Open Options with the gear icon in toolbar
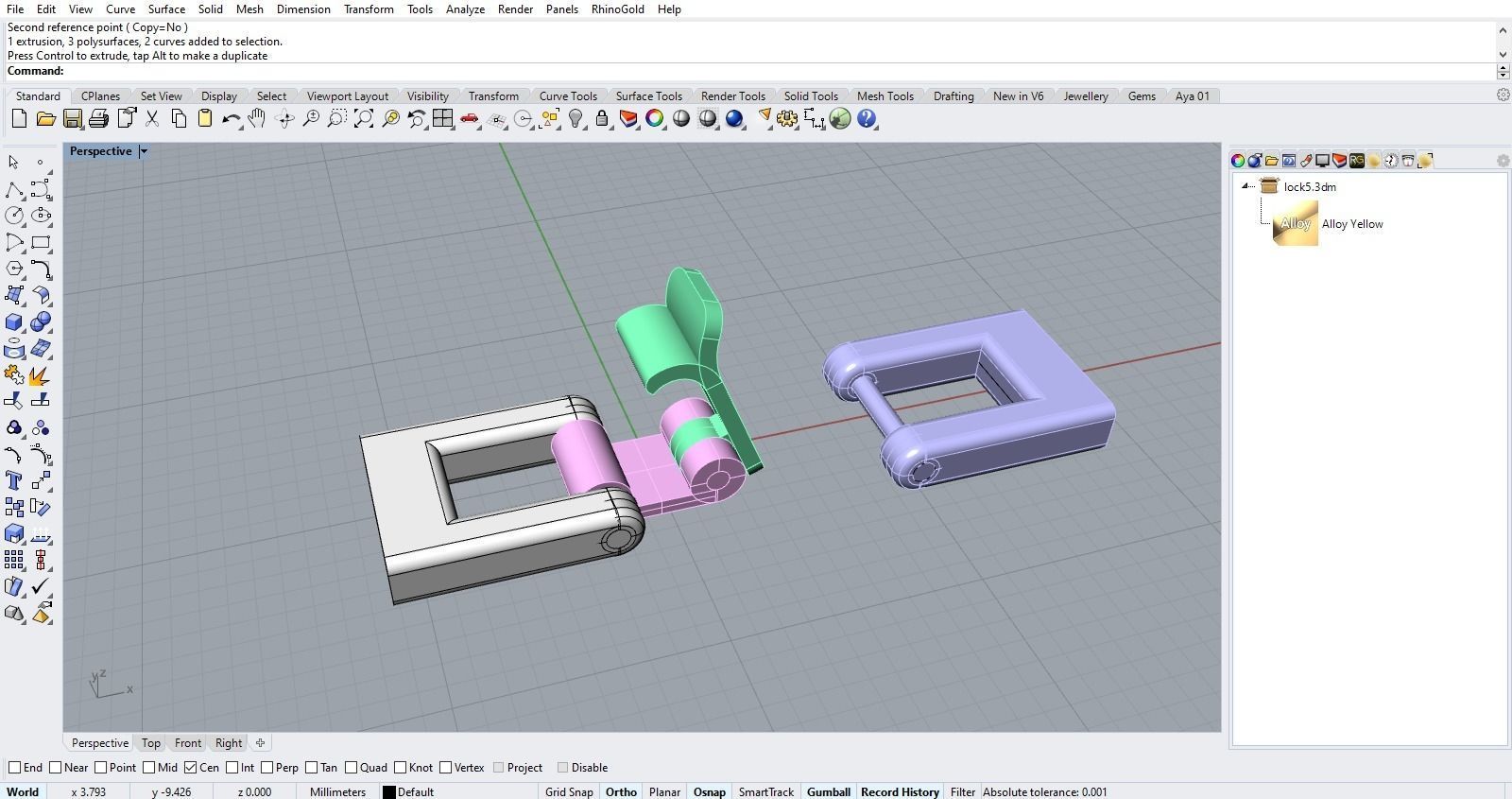1512x799 pixels. click(x=787, y=118)
